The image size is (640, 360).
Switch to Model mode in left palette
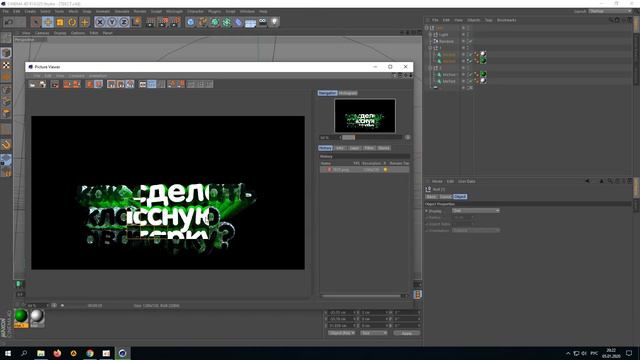[6, 53]
